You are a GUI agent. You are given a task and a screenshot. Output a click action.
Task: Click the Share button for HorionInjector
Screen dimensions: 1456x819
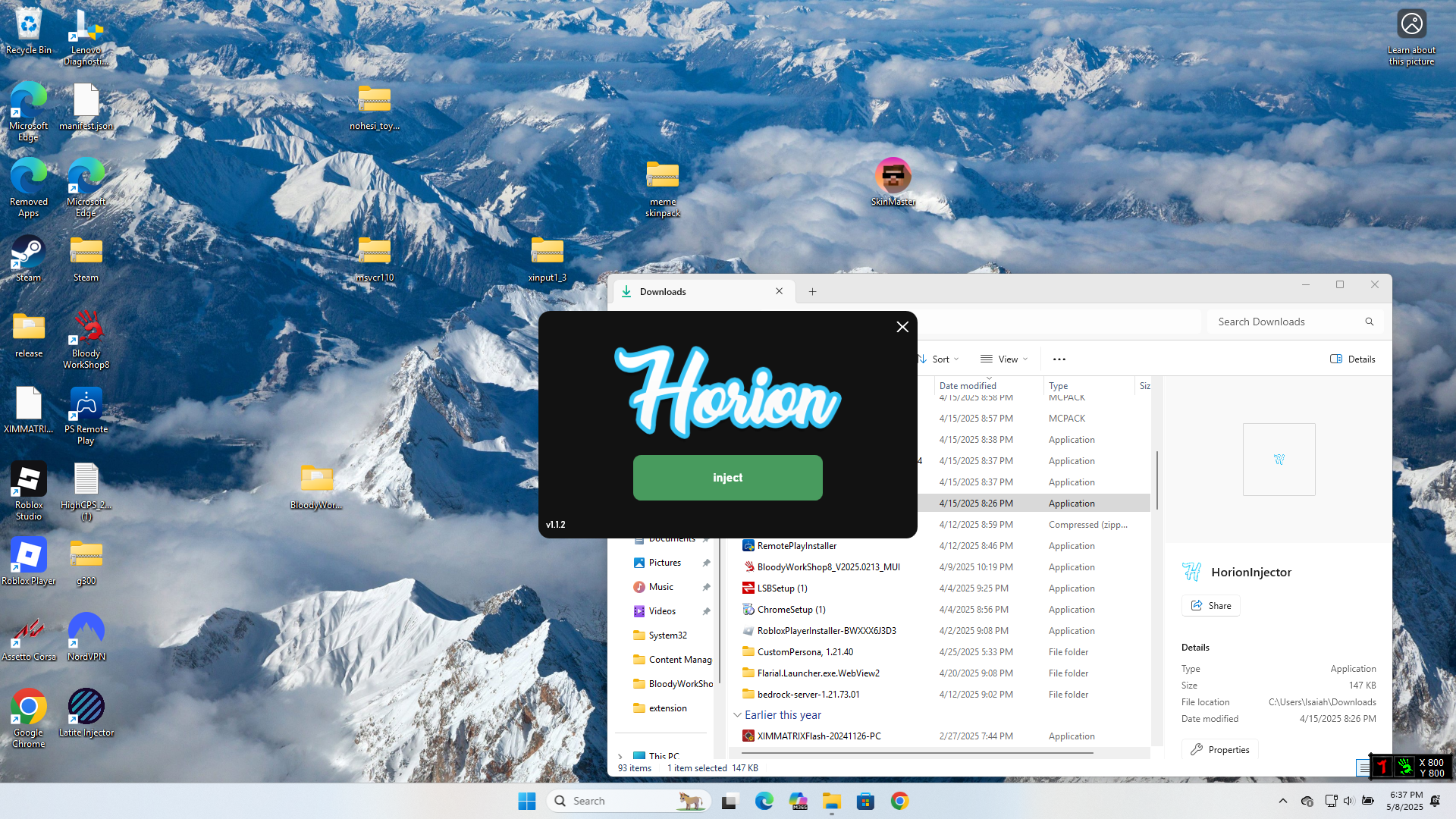(1211, 605)
